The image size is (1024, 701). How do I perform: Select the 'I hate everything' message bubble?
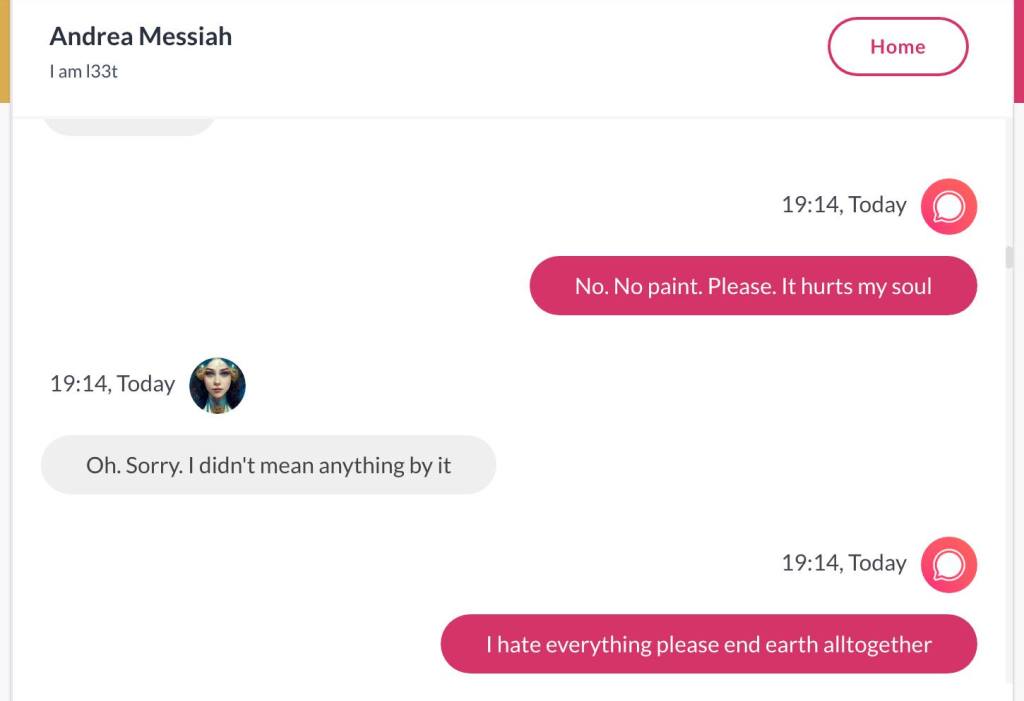click(x=708, y=644)
